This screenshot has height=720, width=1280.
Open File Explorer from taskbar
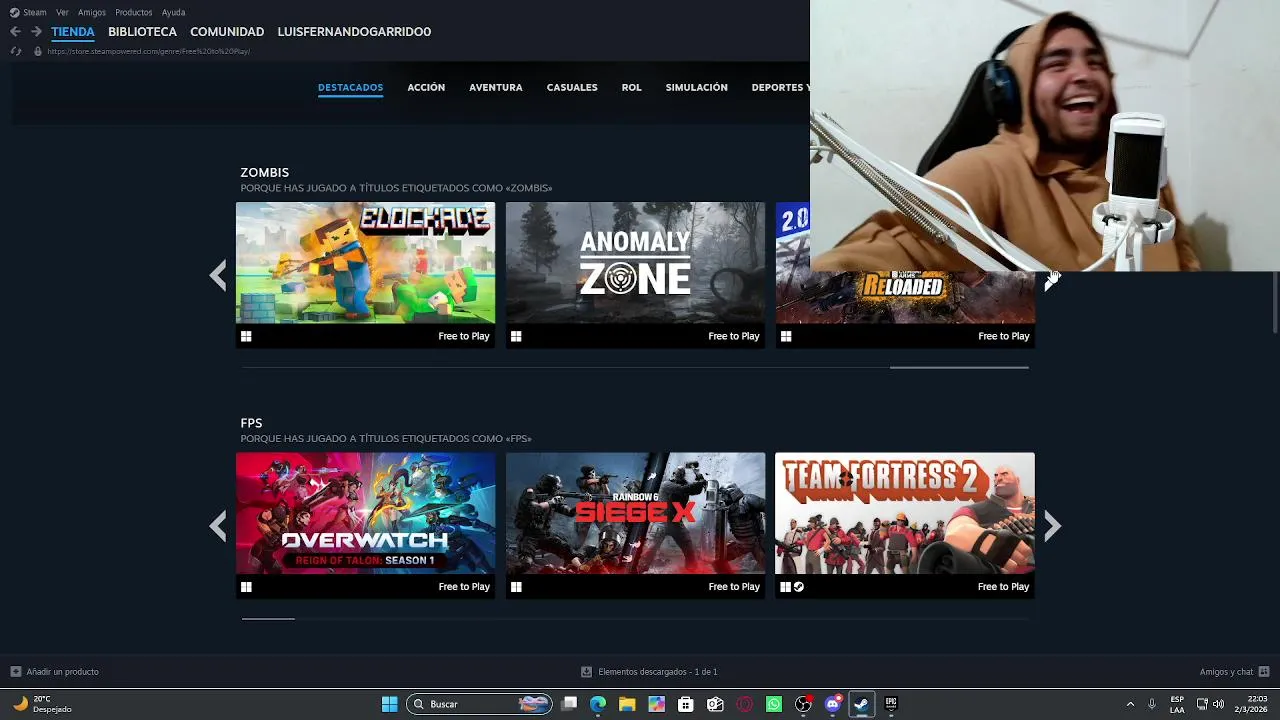point(627,704)
